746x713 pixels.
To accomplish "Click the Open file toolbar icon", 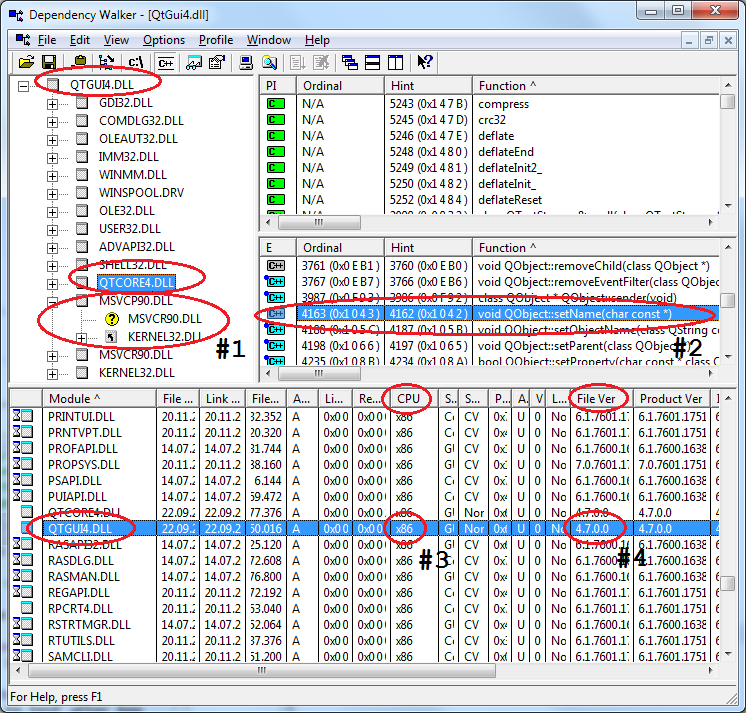I will pos(27,63).
